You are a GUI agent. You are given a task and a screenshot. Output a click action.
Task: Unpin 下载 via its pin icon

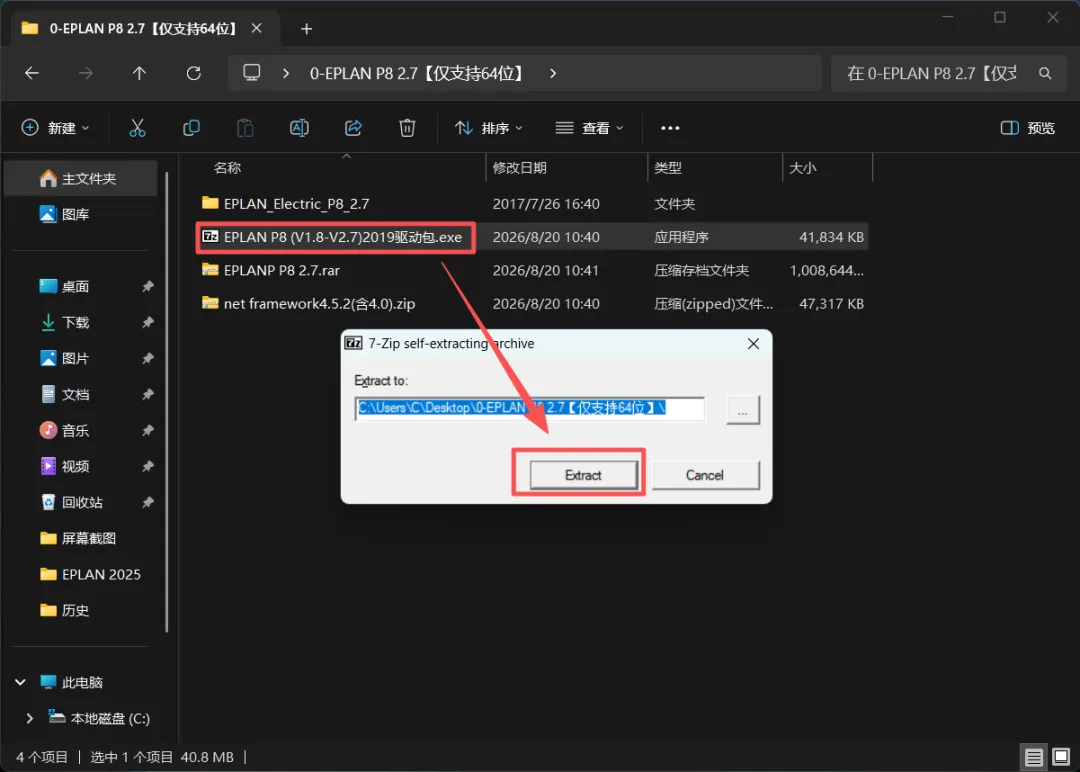click(x=147, y=322)
